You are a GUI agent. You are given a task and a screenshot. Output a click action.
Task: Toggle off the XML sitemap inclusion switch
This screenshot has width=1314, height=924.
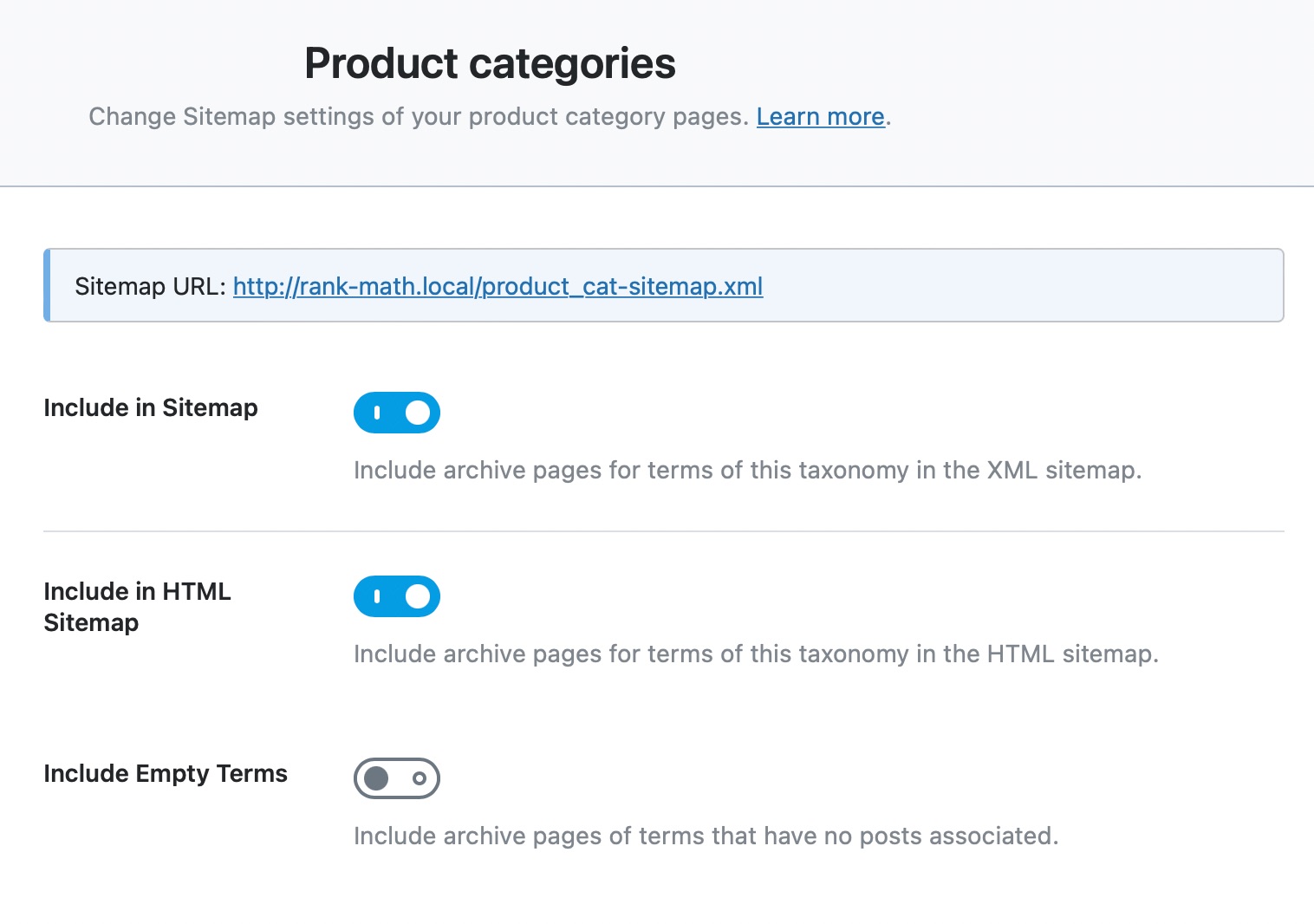[x=396, y=413]
